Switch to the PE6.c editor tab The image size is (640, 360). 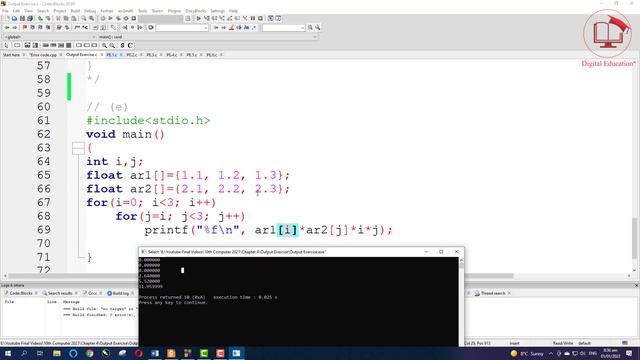tap(211, 55)
